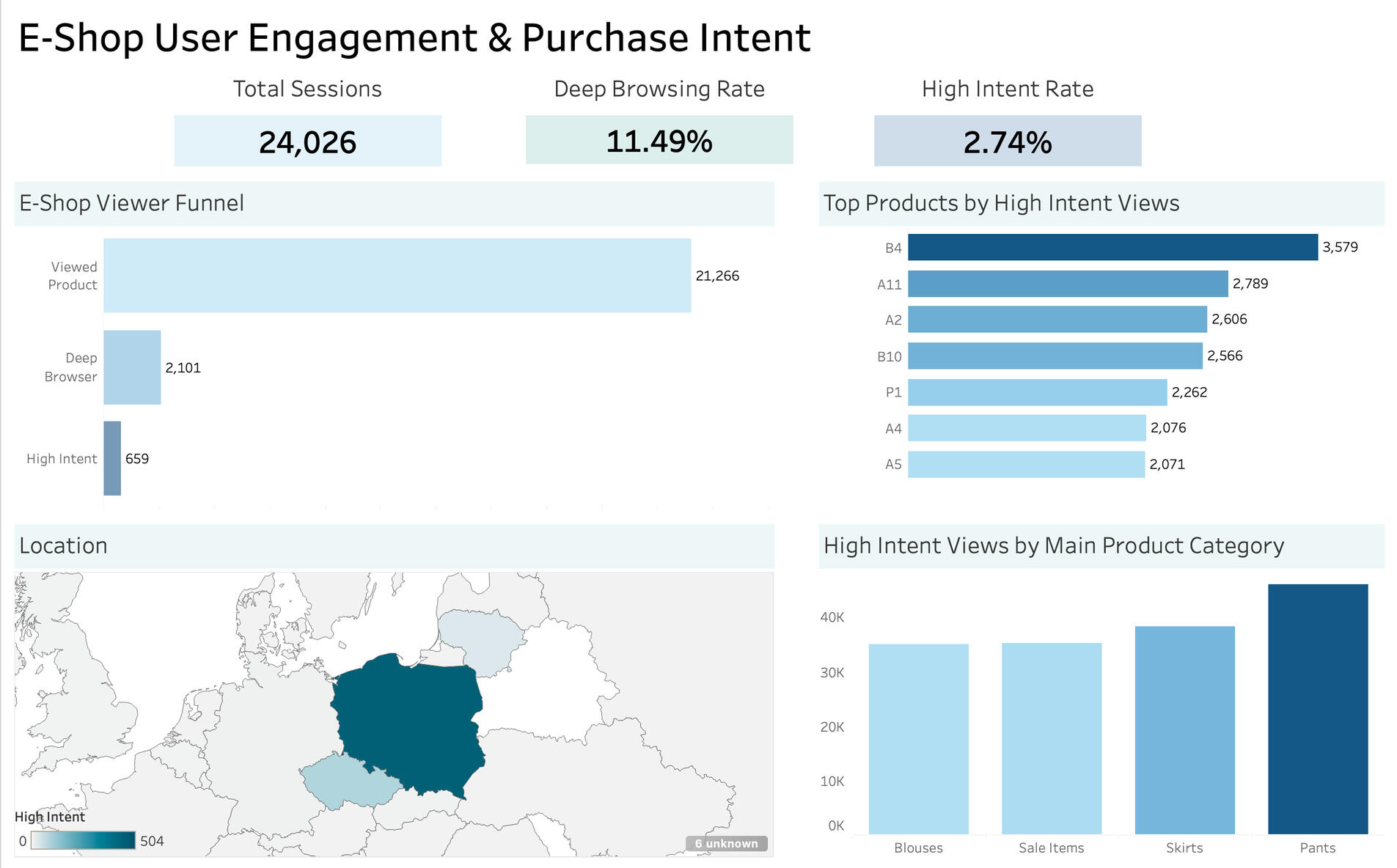Click the Total Sessions 24,026 card
This screenshot has height=868, width=1397.
pyautogui.click(x=307, y=141)
